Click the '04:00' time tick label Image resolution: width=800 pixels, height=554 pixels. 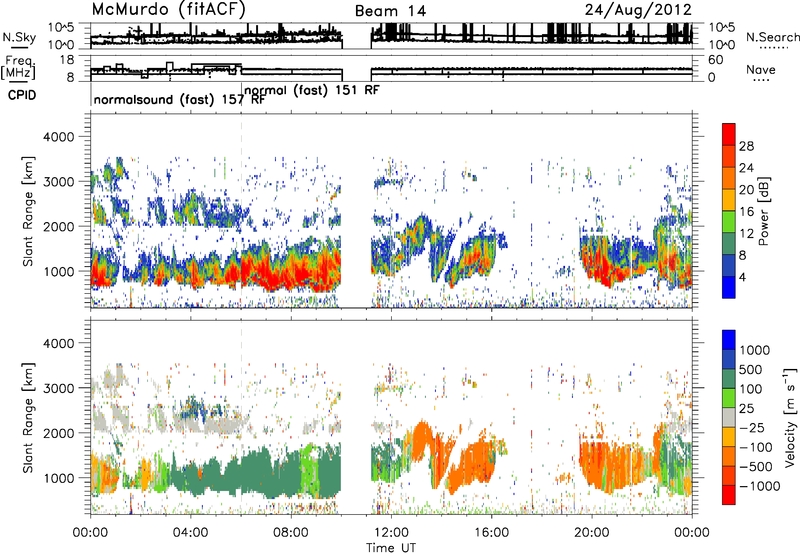190,533
